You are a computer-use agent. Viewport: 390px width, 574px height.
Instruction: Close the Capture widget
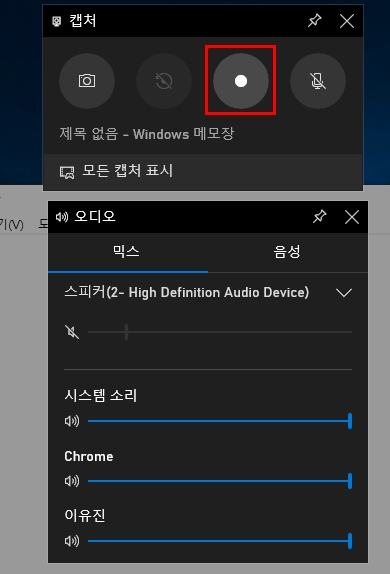pyautogui.click(x=347, y=21)
